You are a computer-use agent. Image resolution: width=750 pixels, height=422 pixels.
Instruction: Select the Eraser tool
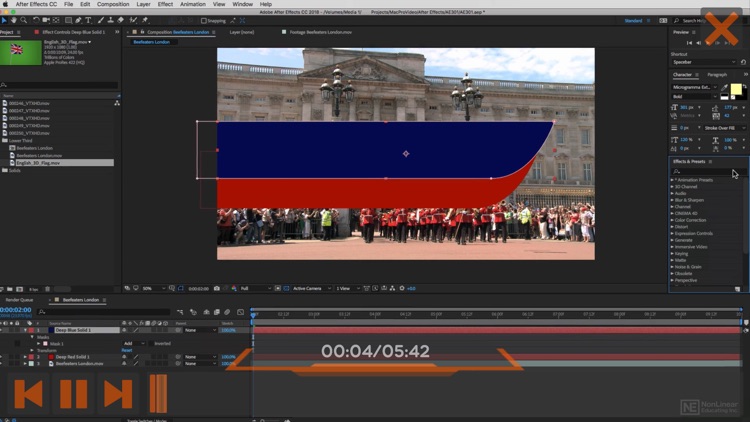[x=121, y=20]
